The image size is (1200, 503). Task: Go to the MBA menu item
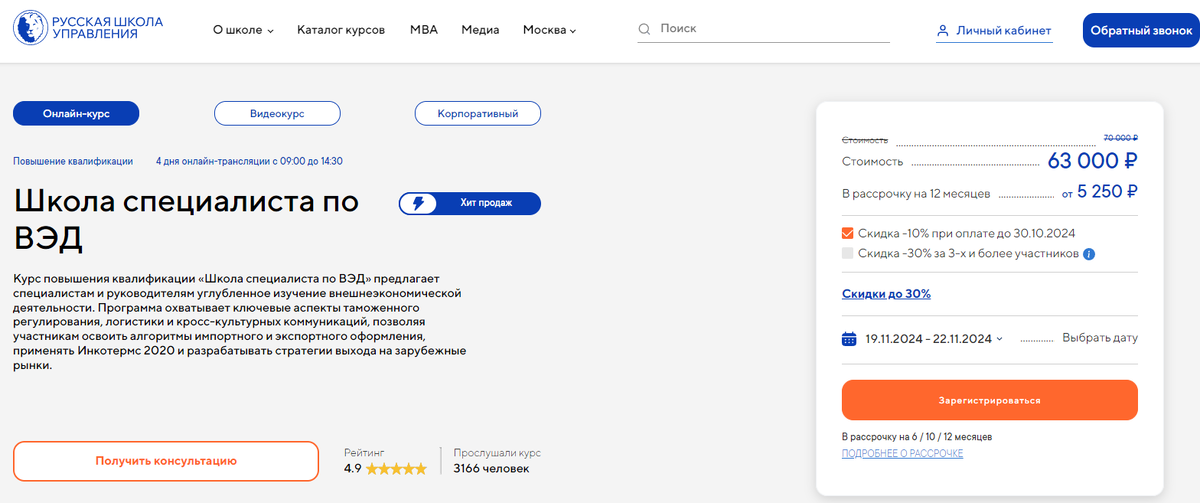(x=424, y=30)
